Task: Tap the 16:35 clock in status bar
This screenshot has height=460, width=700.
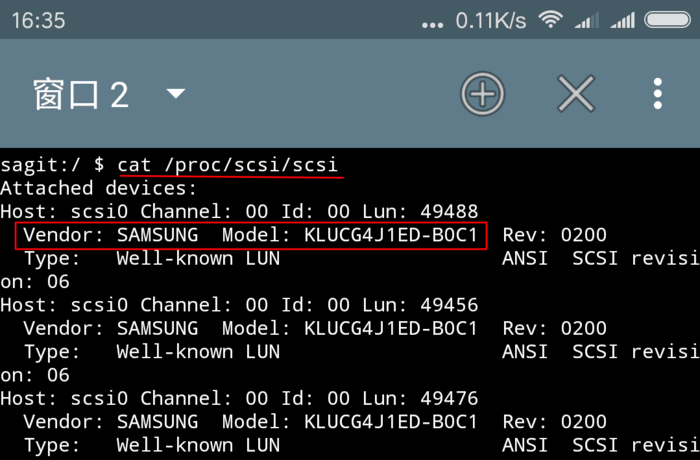Action: (x=38, y=20)
